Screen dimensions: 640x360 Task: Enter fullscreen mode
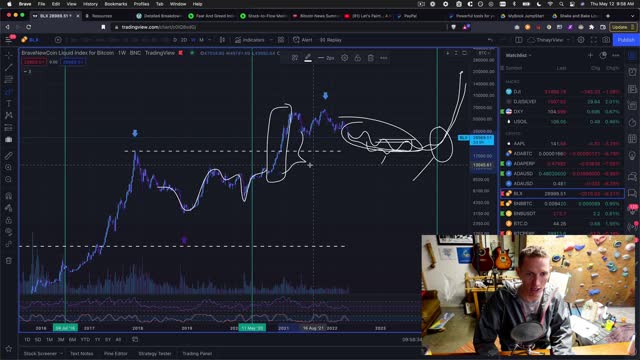[593, 40]
